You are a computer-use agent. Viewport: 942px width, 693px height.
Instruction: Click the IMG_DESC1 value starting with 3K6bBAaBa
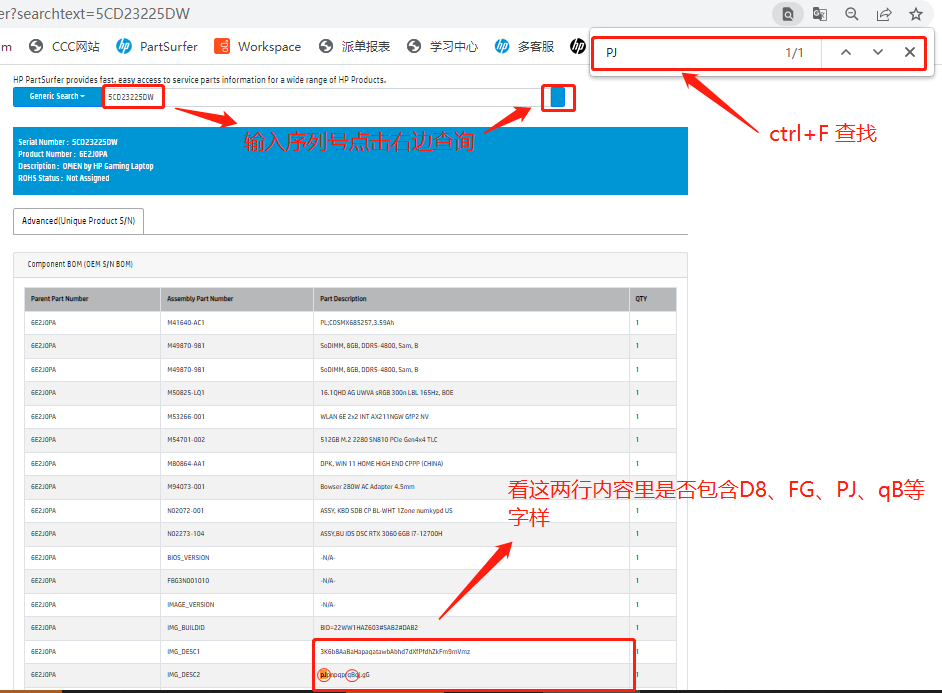(395, 652)
